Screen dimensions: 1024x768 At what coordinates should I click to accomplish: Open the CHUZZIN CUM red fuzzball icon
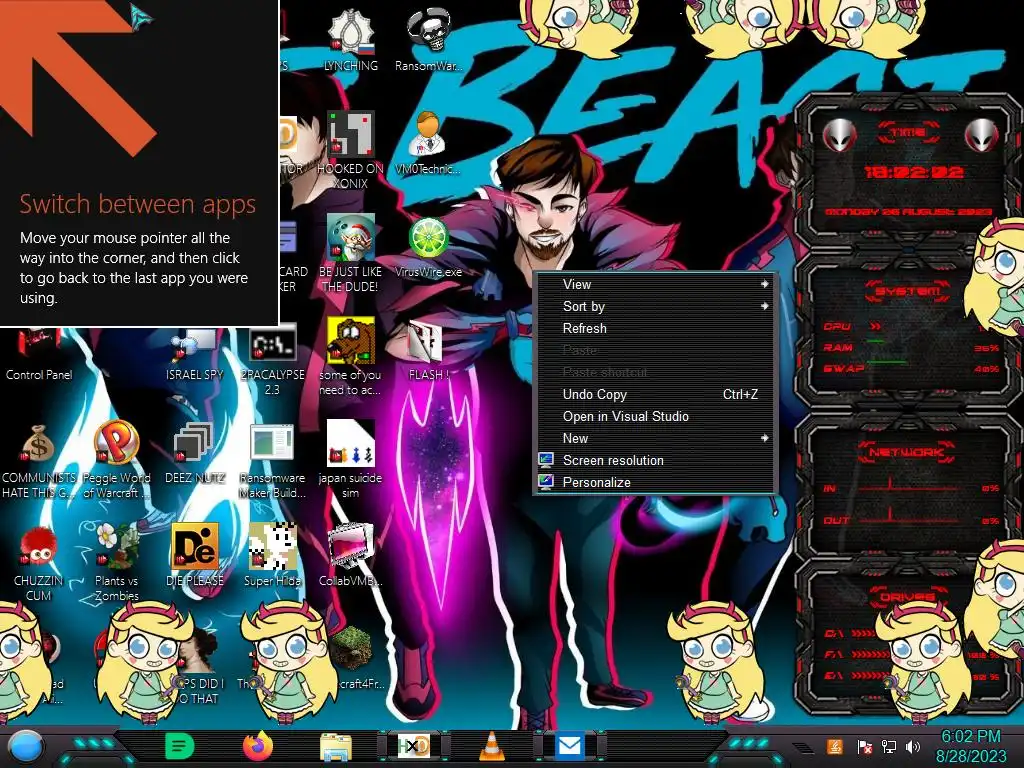[39, 563]
